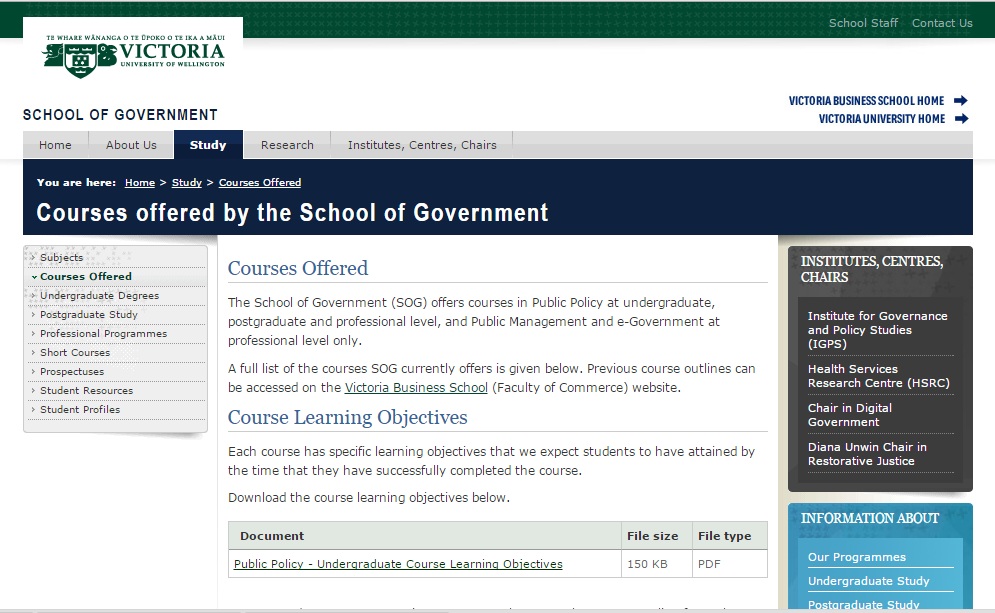Click Home in the breadcrumb trail
Image resolution: width=995 pixels, height=613 pixels.
click(140, 183)
